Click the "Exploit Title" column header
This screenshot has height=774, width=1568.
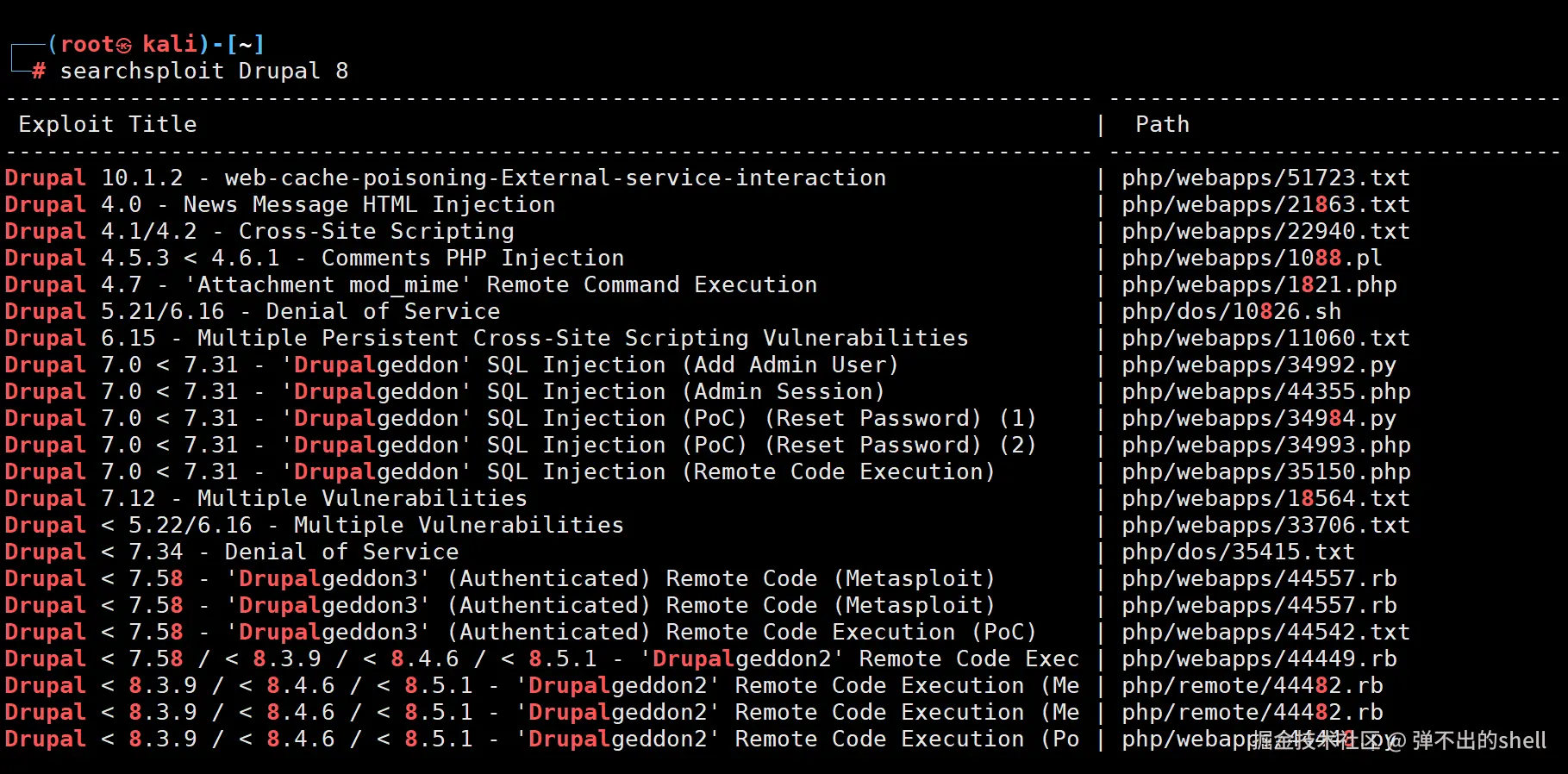[108, 125]
